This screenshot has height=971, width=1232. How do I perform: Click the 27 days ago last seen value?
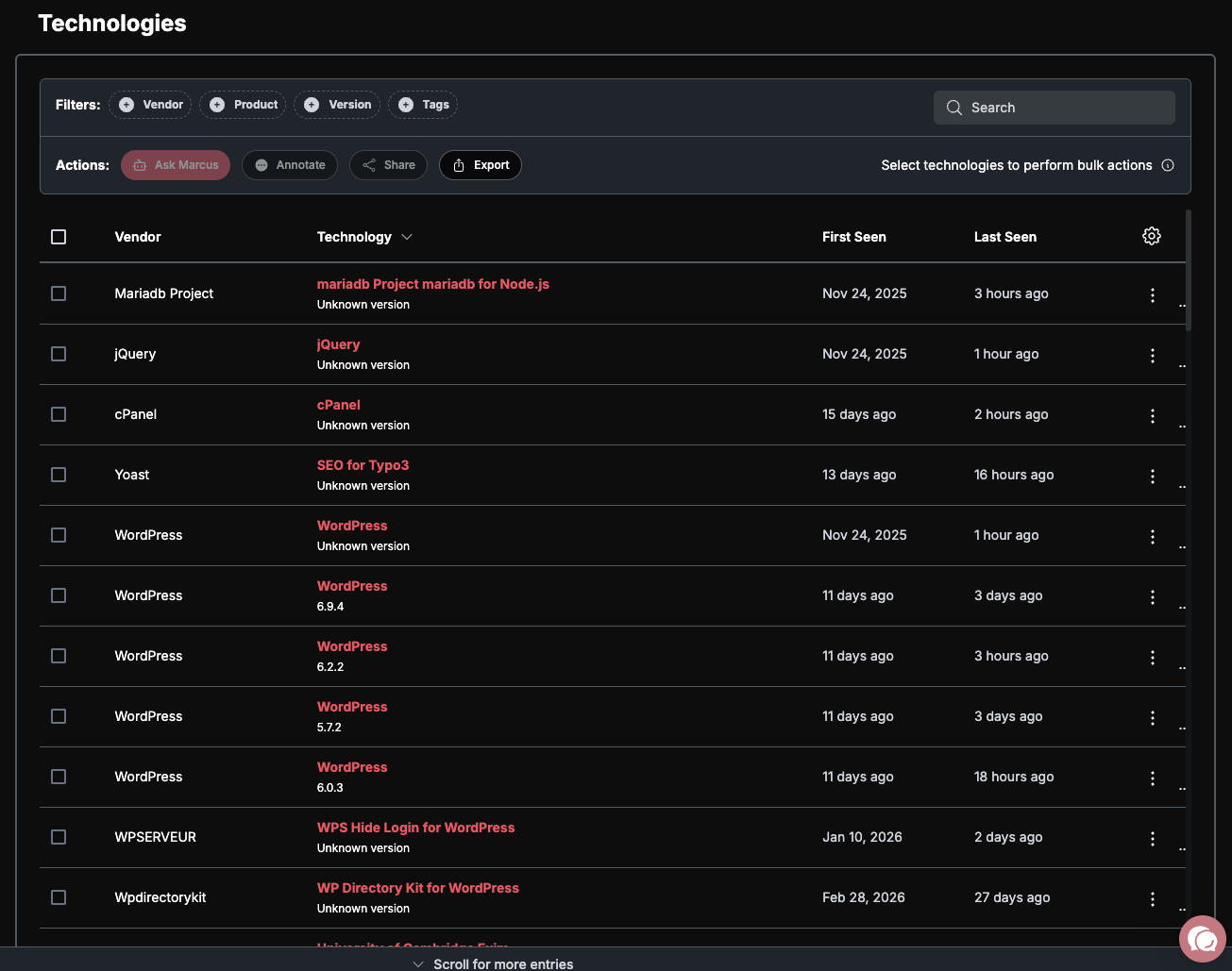(1012, 897)
